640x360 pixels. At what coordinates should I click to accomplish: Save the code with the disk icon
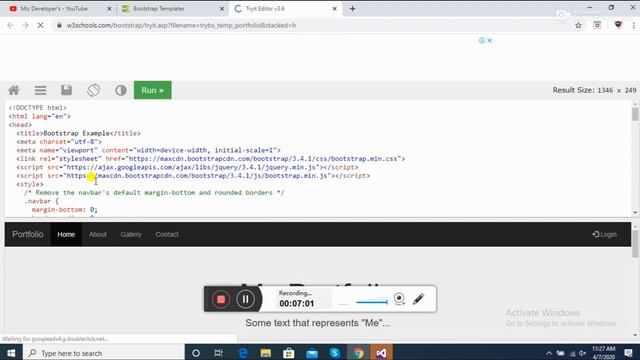67,90
